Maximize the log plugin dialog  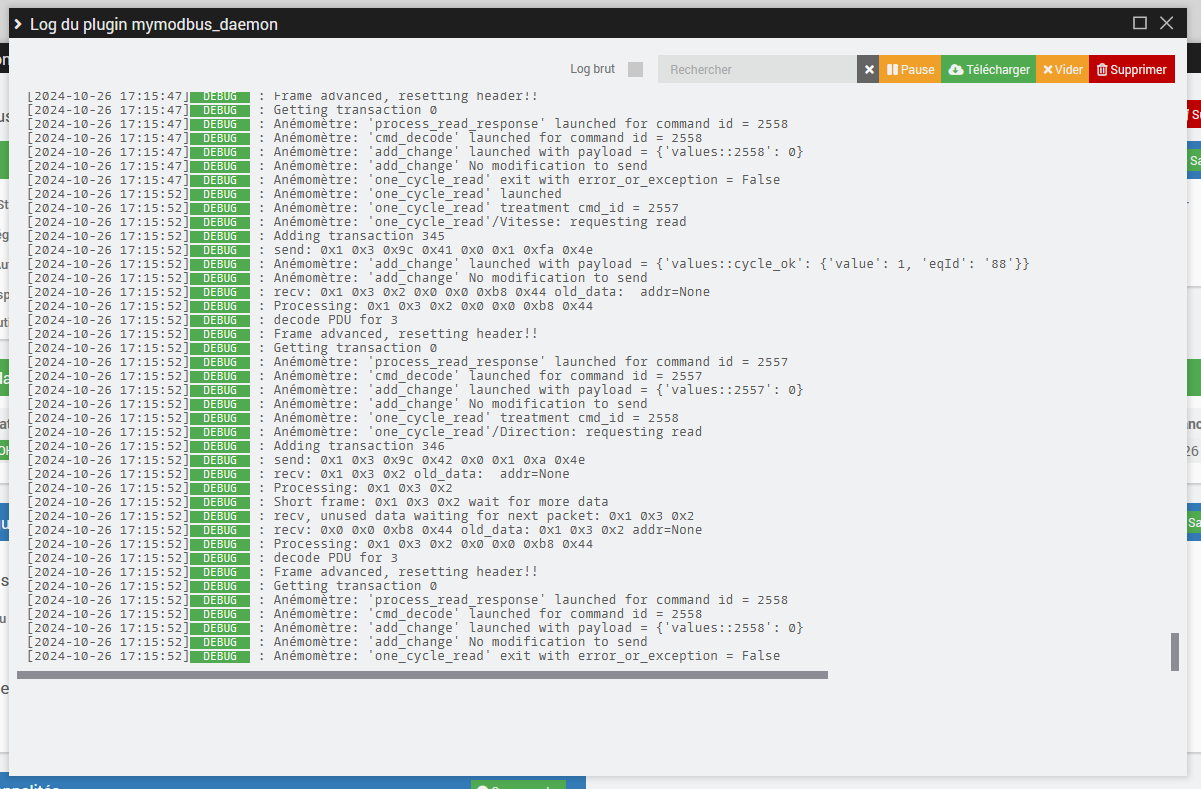1139,23
